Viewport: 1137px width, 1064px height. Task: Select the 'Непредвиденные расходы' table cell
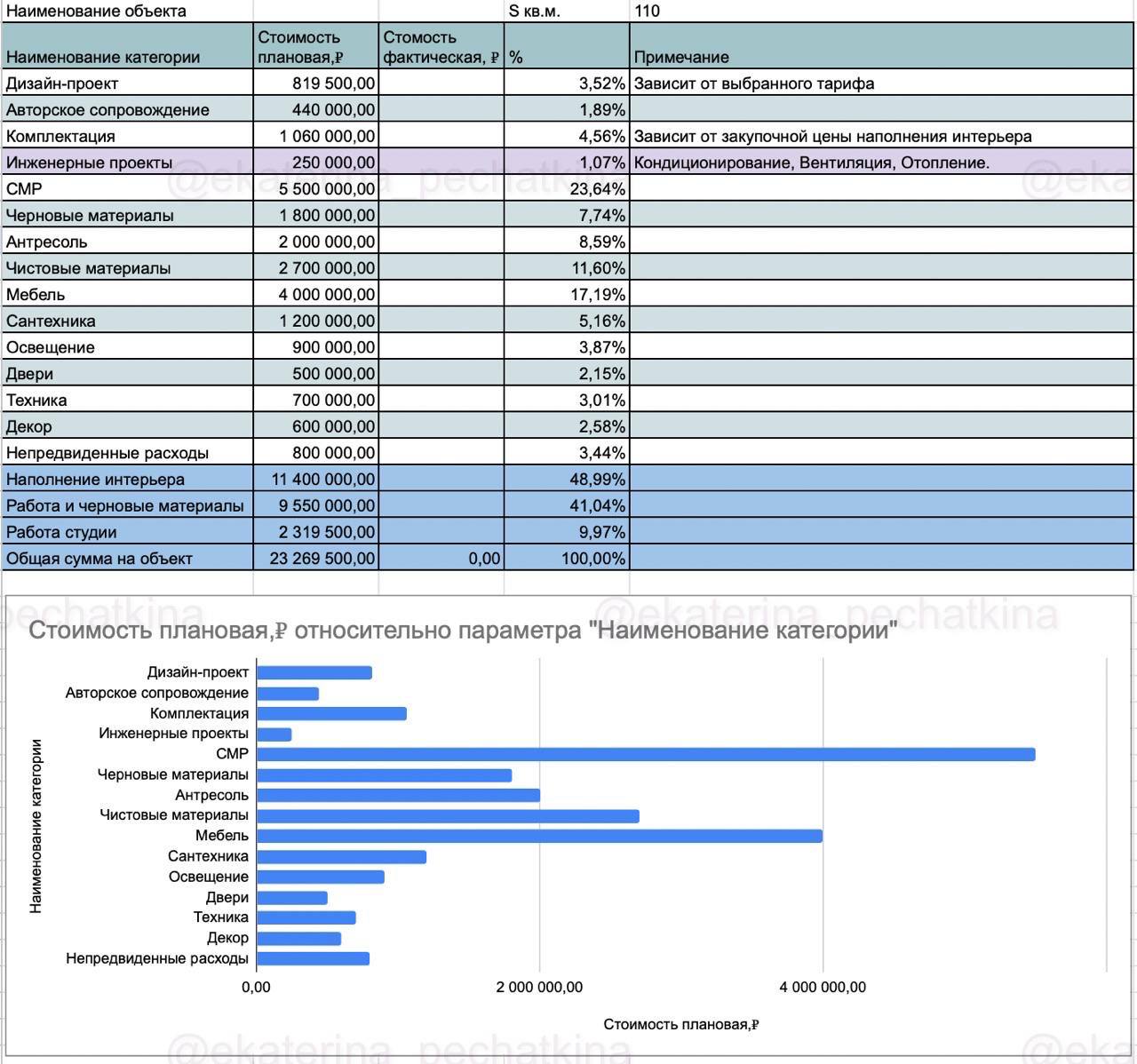point(127,453)
